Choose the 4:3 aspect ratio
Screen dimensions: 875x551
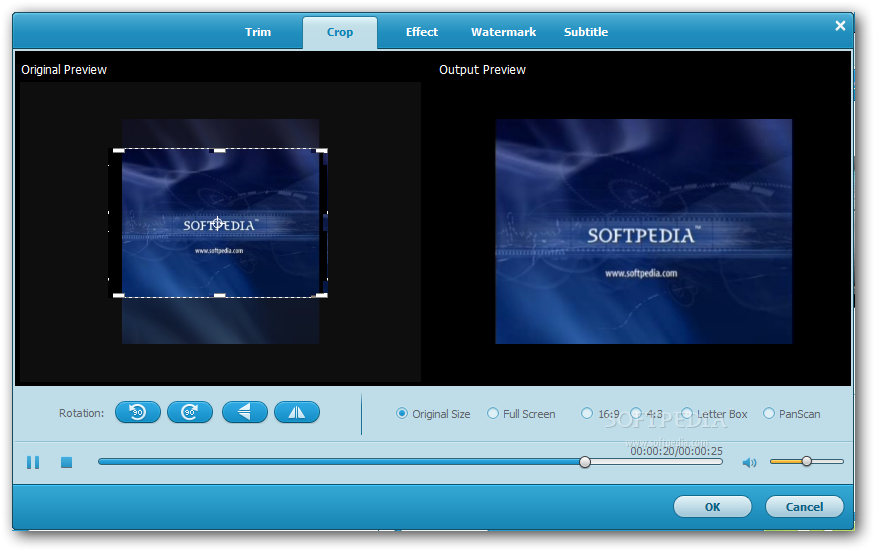(x=646, y=414)
